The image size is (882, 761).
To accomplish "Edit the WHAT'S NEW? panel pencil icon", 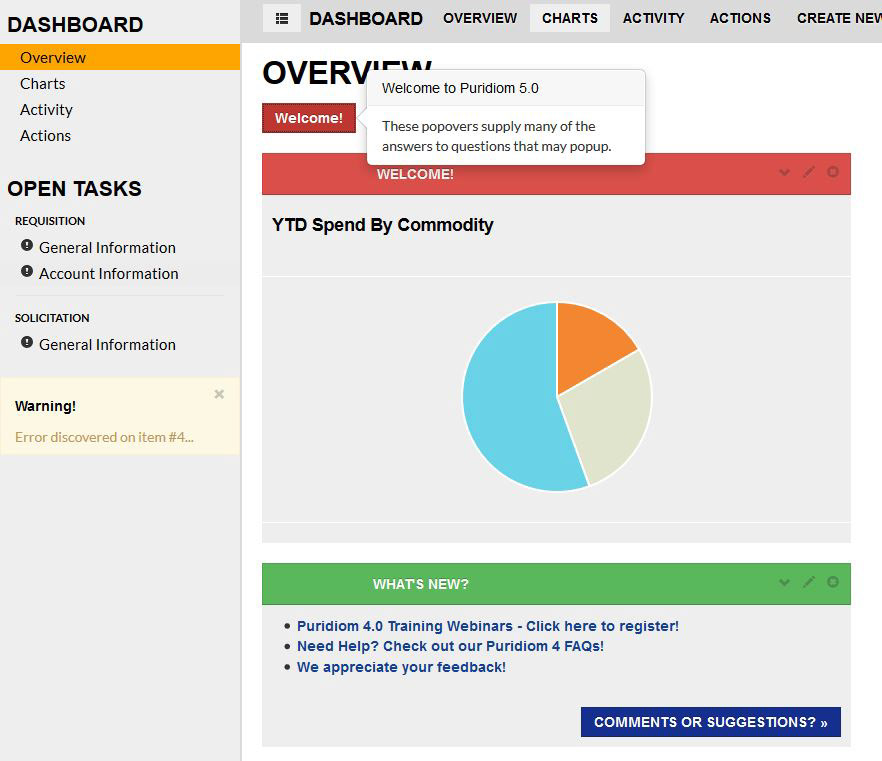I will pyautogui.click(x=808, y=582).
